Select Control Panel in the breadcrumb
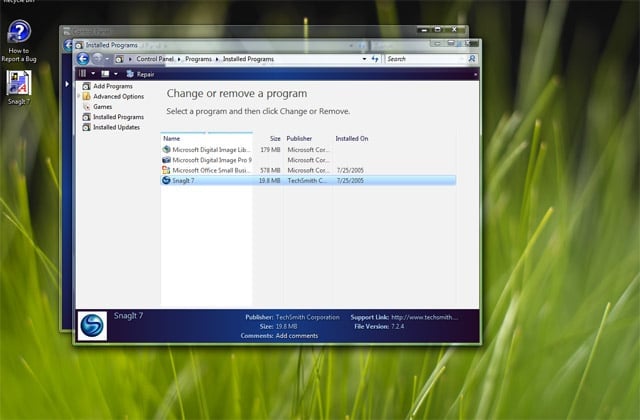 (155, 59)
